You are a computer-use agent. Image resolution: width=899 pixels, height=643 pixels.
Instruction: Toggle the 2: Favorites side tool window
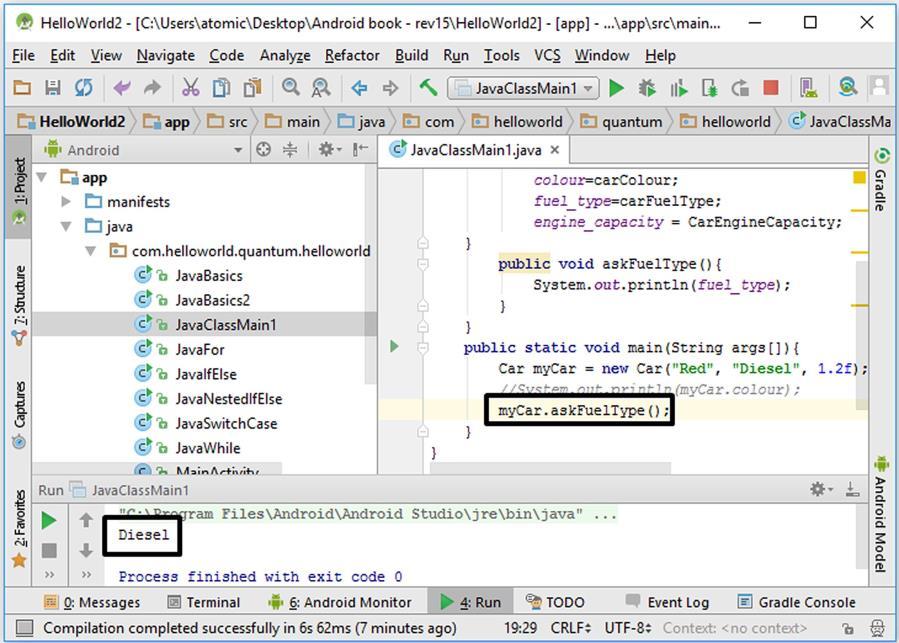tap(19, 528)
